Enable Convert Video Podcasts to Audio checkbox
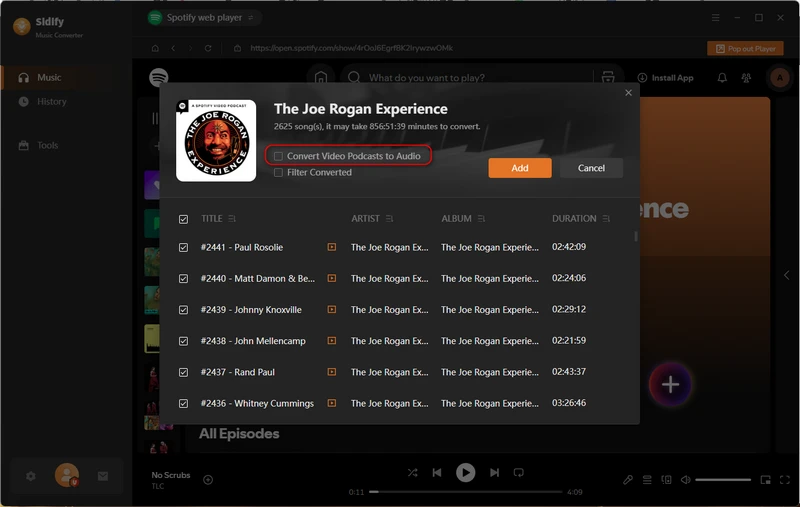The height and width of the screenshot is (507, 800). pos(278,156)
